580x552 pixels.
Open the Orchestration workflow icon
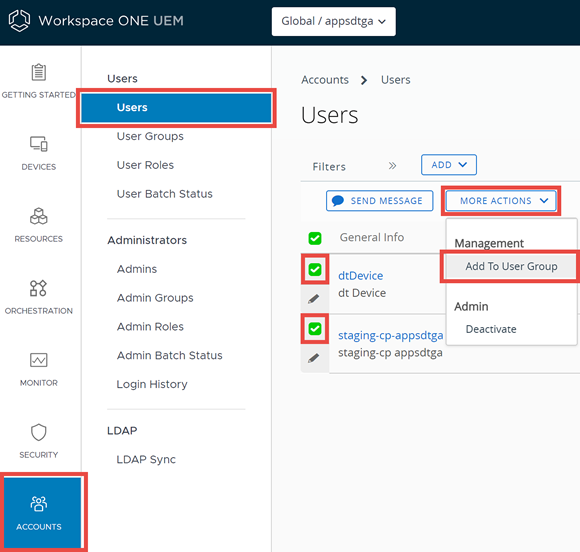(38, 288)
